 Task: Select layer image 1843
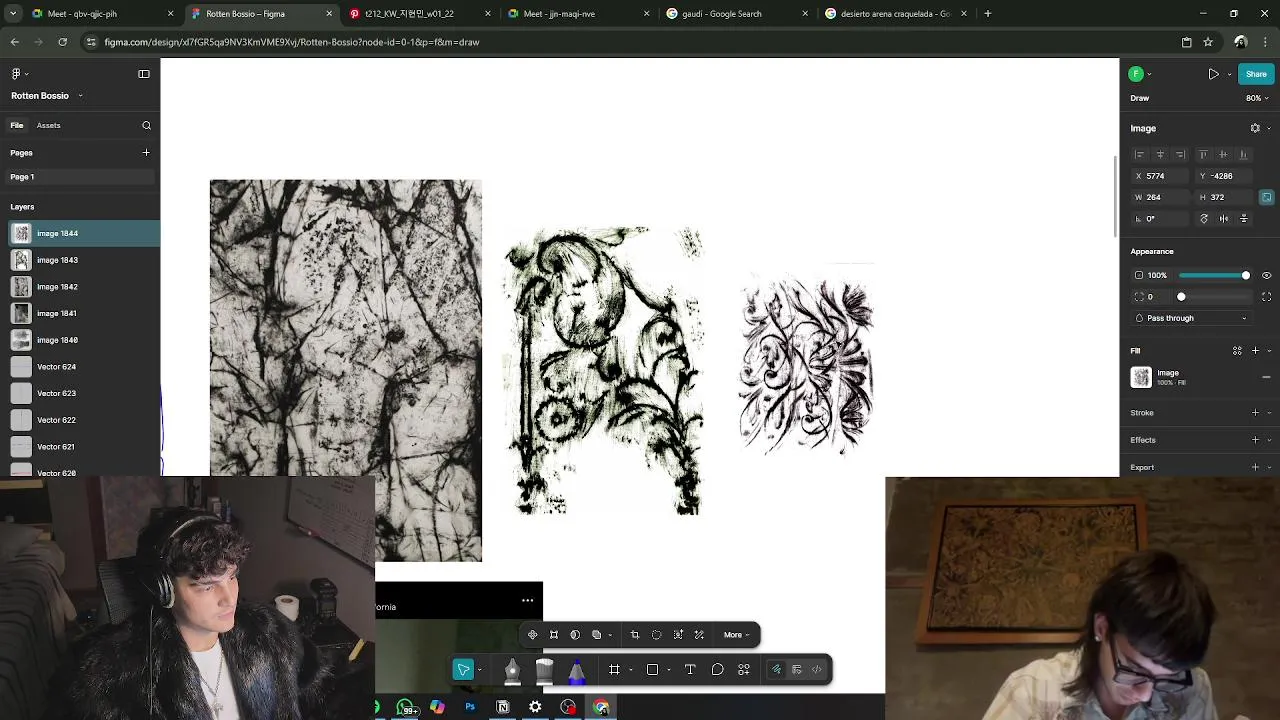pos(80,260)
